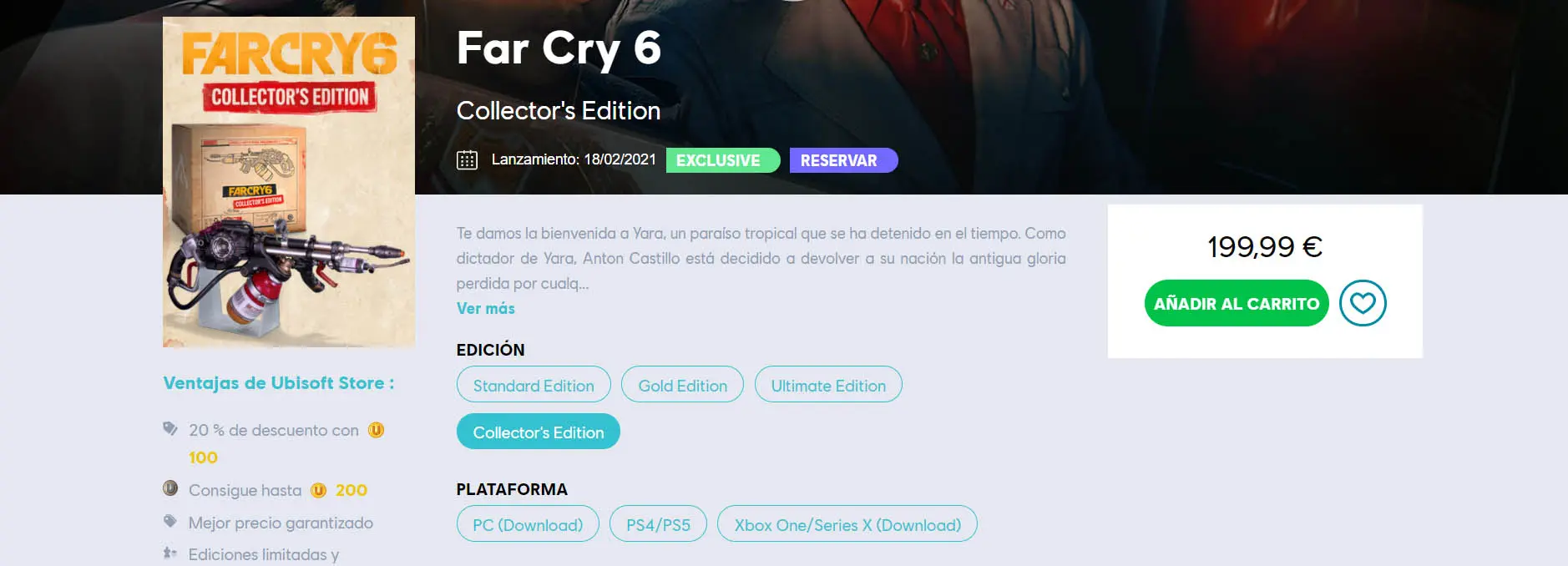Screen dimensions: 1568x566
Task: Click the 'Mejor precio garantizado' tag icon
Action: (x=170, y=522)
